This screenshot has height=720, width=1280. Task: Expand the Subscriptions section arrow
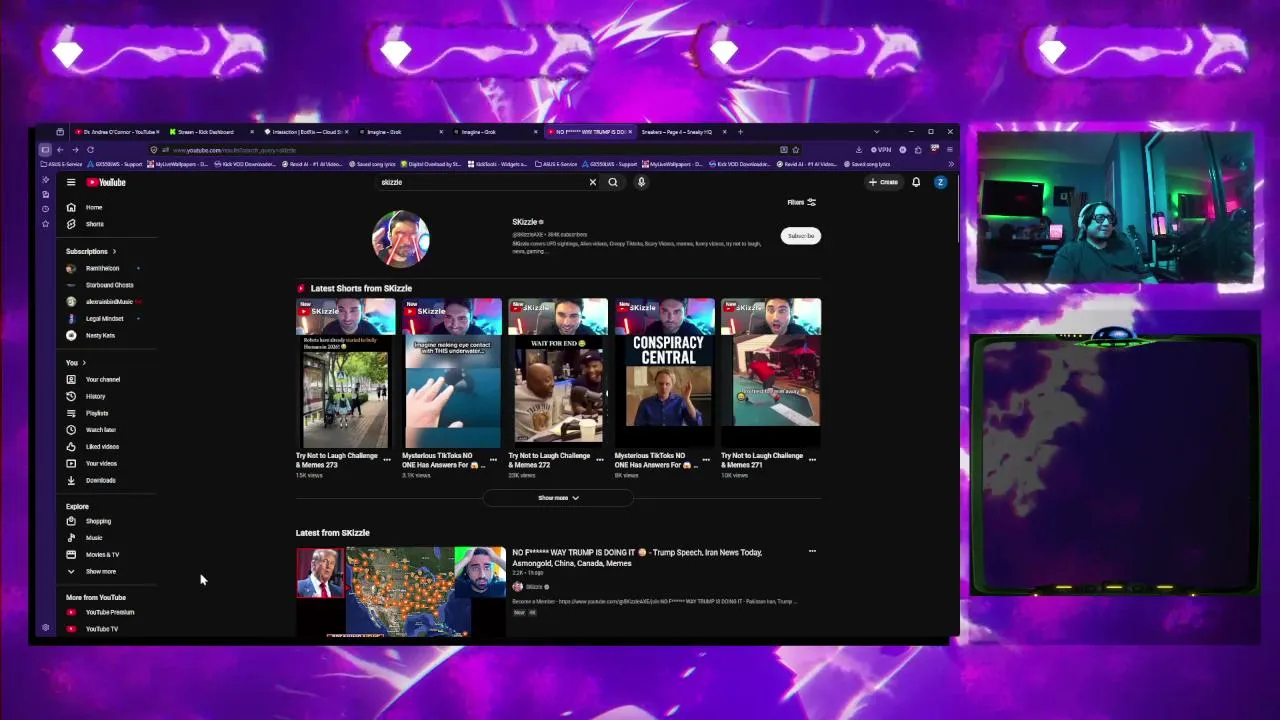click(114, 252)
